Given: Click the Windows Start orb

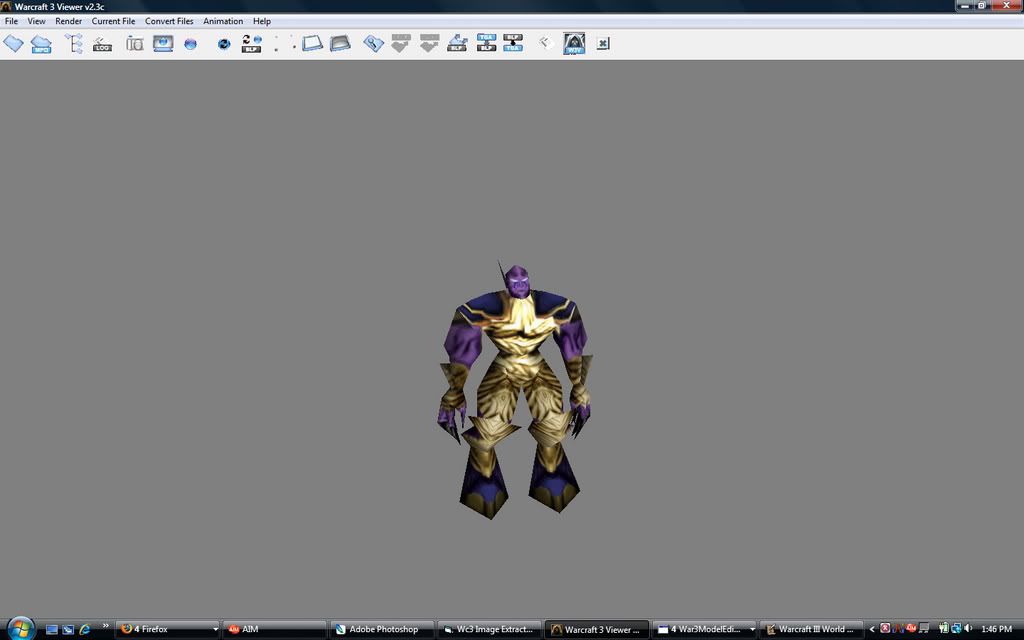Looking at the screenshot, I should tap(20, 628).
